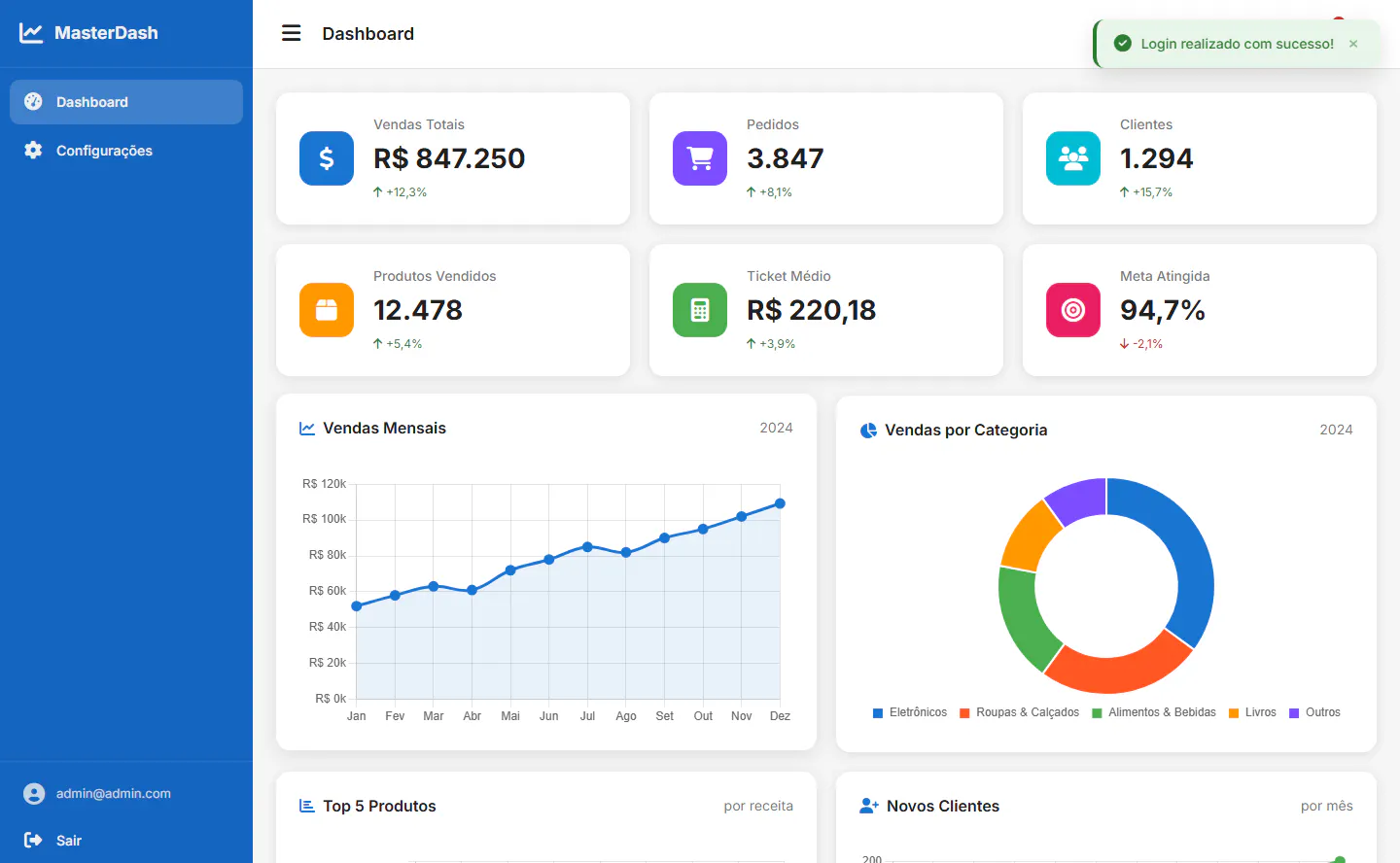The image size is (1400, 863).
Task: Toggle Outros legend item
Action: tap(1314, 712)
